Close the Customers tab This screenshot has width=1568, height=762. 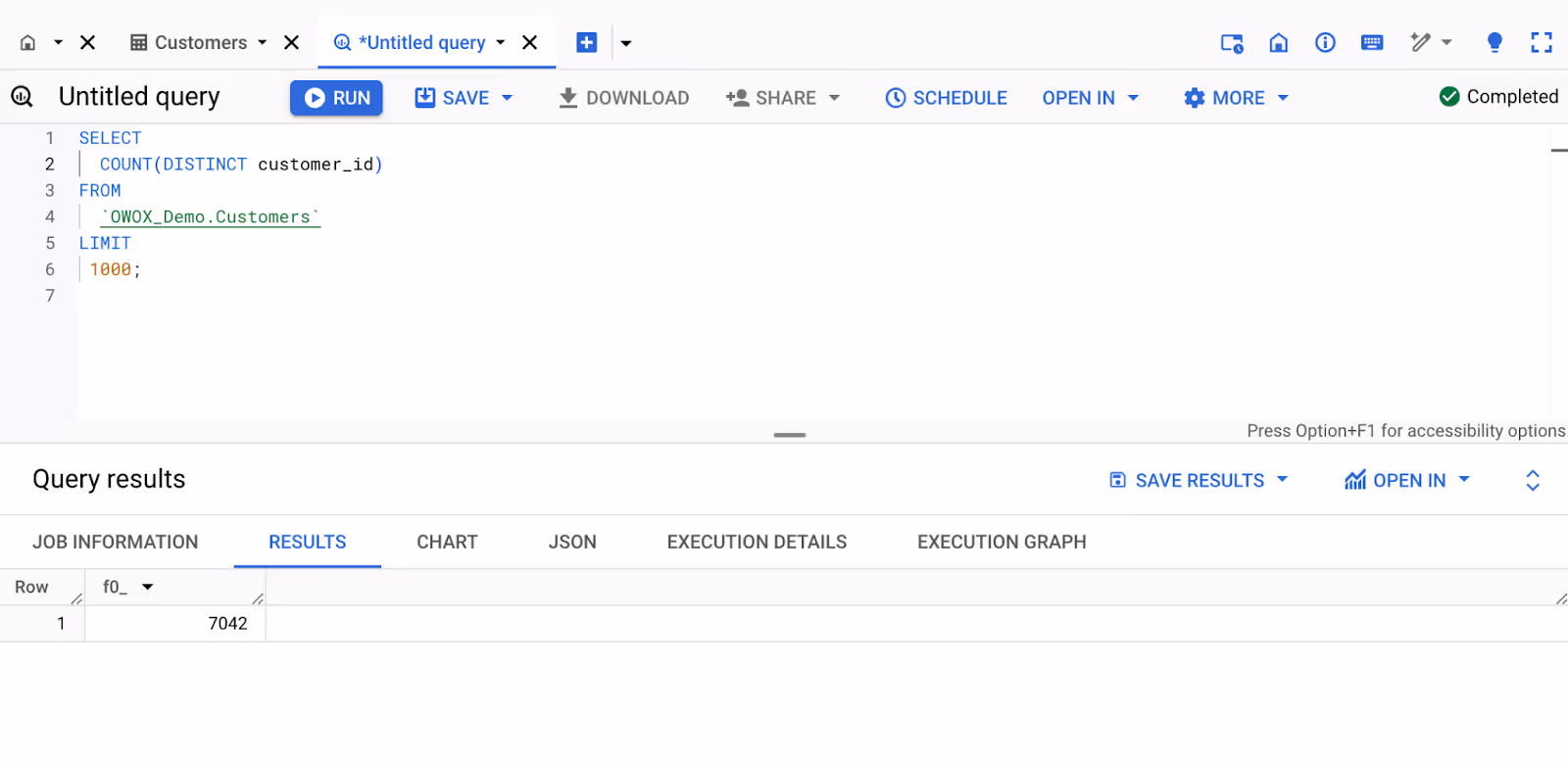click(x=291, y=43)
